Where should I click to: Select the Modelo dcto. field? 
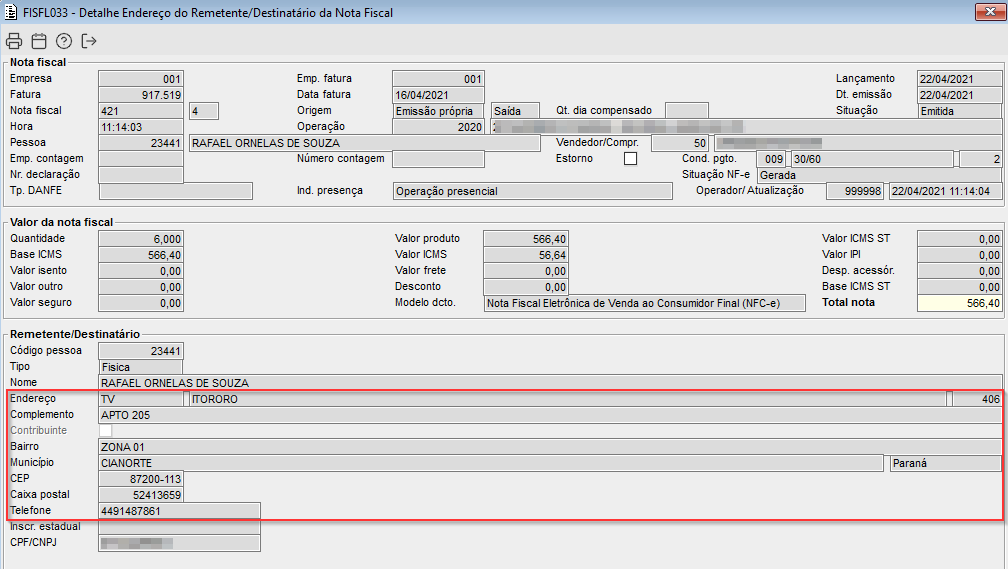tap(645, 303)
